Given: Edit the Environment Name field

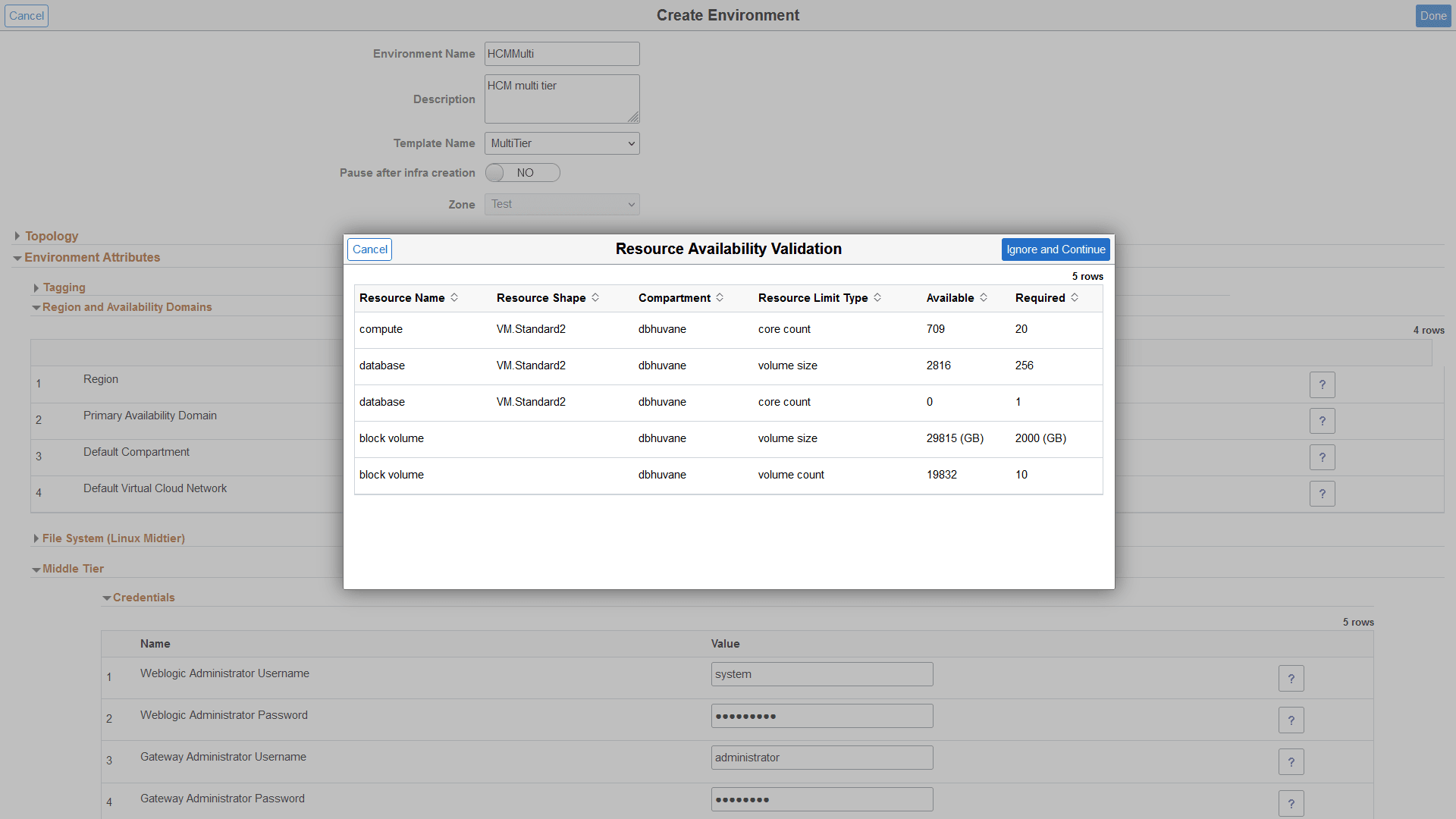Looking at the screenshot, I should [x=561, y=53].
